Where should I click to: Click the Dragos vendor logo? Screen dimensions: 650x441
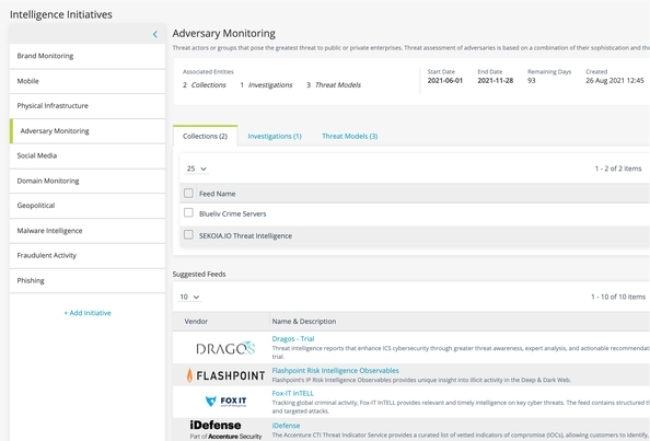pyautogui.click(x=225, y=348)
